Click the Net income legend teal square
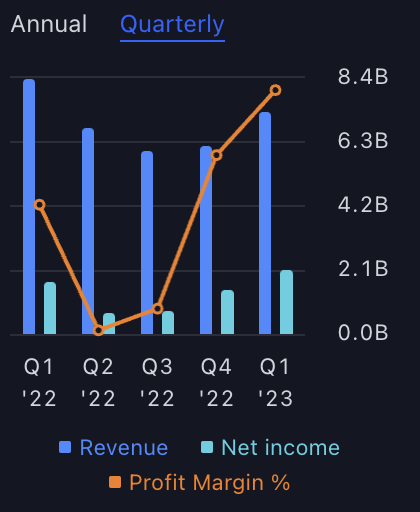The height and width of the screenshot is (512, 420). point(207,447)
